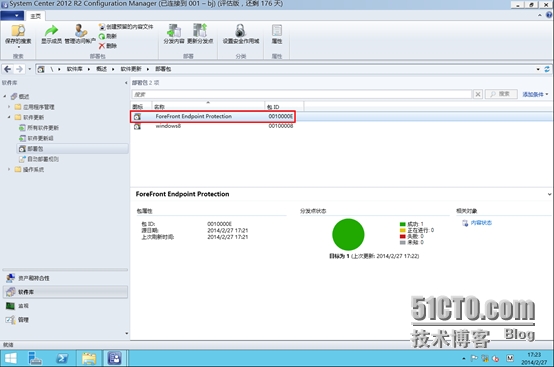Viewport: 554px width, 367px height.
Task: Open the address bar dropdown arrow
Action: point(538,69)
